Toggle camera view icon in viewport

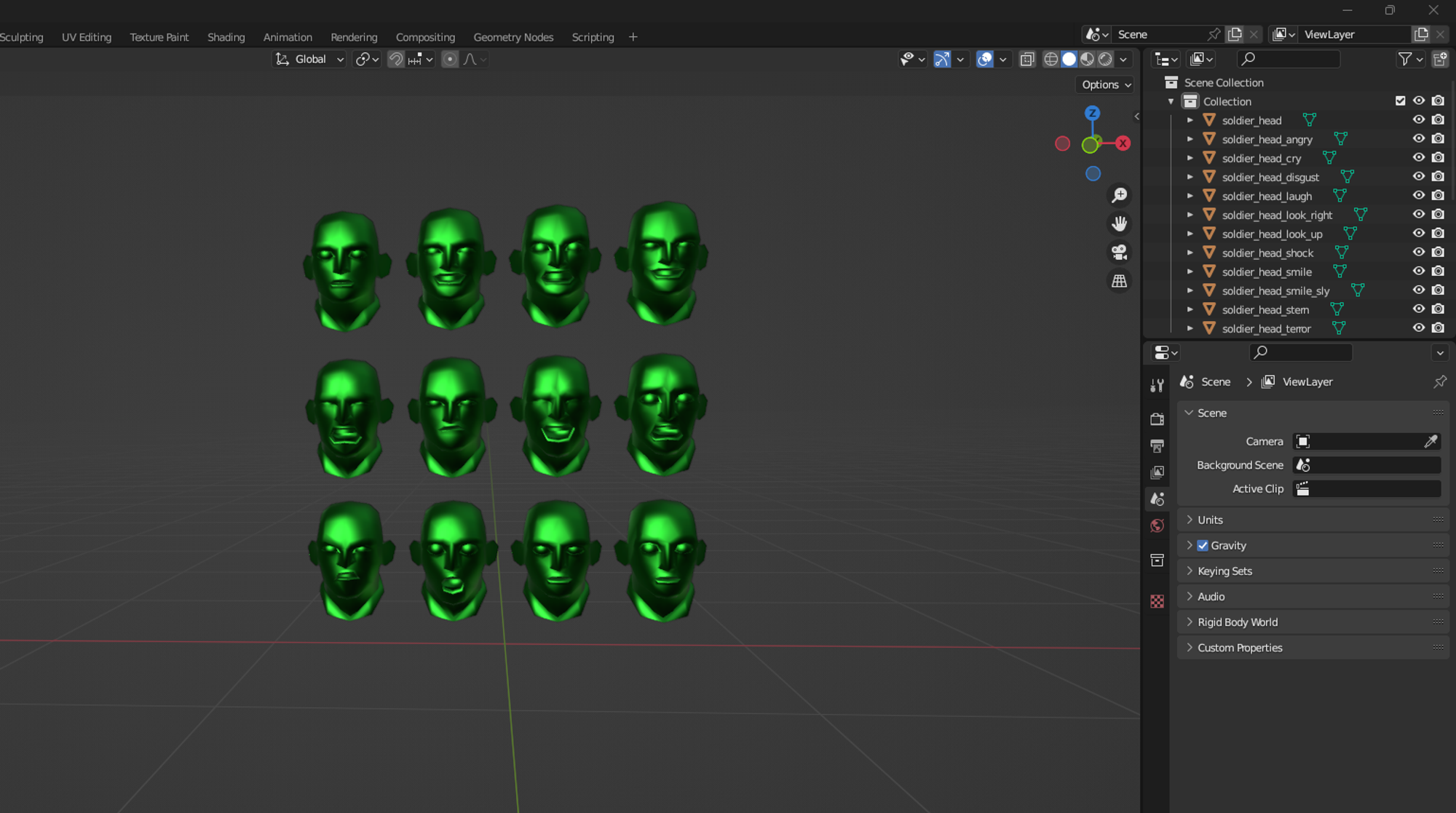click(x=1119, y=252)
